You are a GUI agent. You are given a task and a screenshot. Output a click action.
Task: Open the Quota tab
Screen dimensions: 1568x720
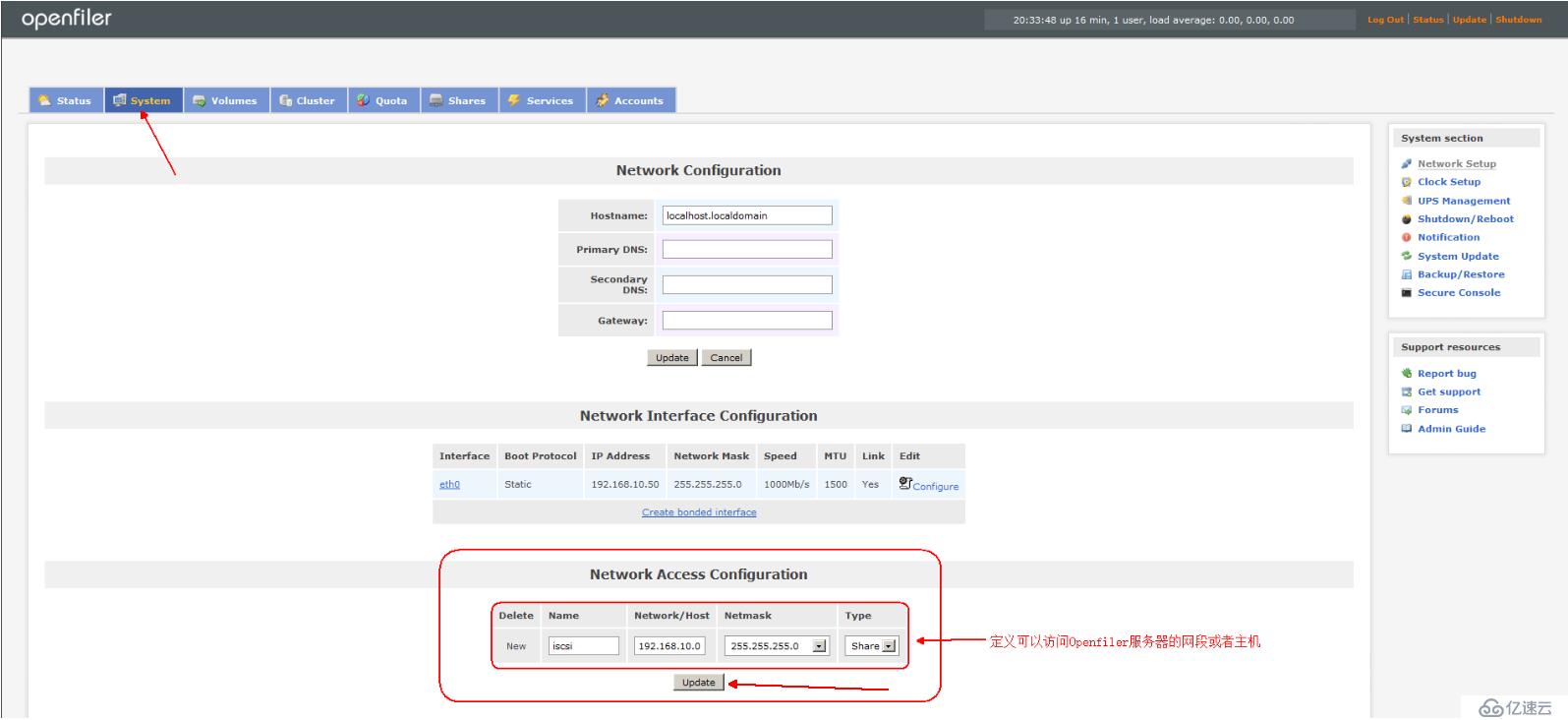(x=383, y=100)
